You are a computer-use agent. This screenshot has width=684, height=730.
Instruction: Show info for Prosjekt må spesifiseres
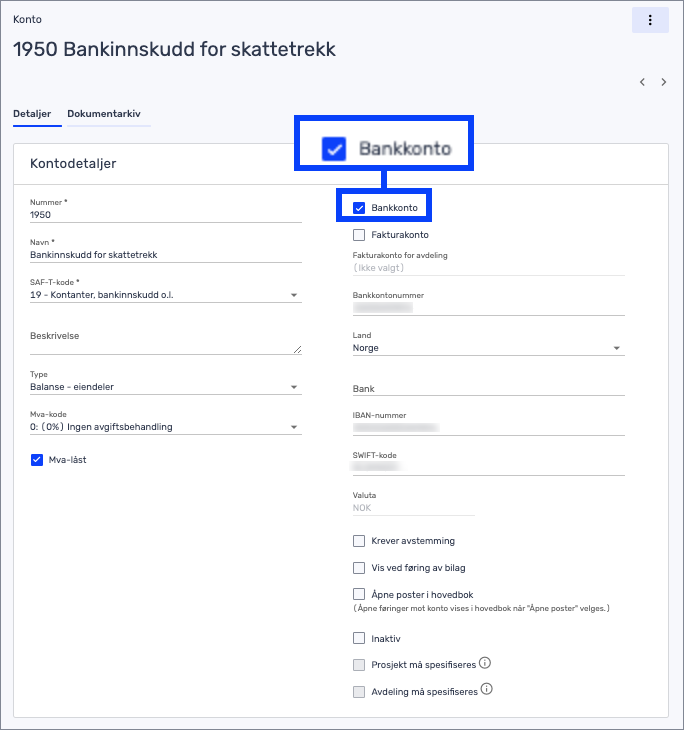(485, 662)
